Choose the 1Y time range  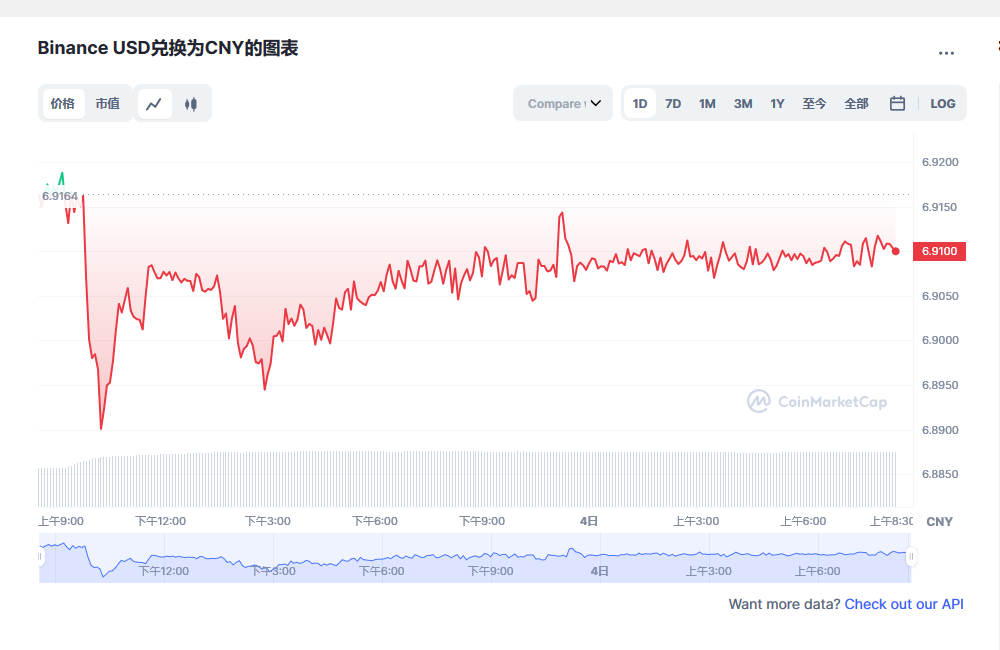click(x=777, y=103)
